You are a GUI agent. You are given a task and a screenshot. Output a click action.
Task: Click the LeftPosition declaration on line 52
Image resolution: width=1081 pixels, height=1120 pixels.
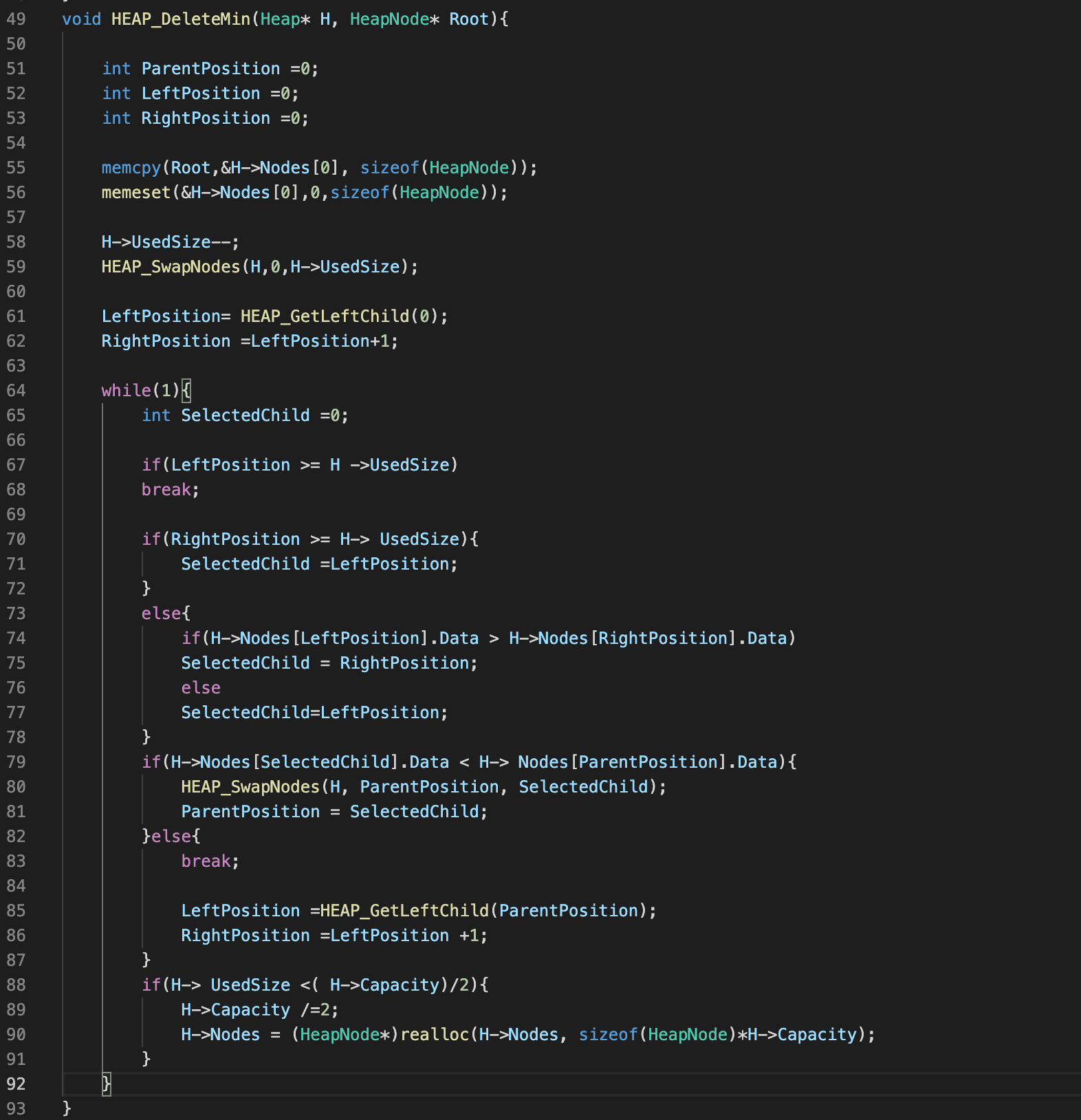(200, 94)
